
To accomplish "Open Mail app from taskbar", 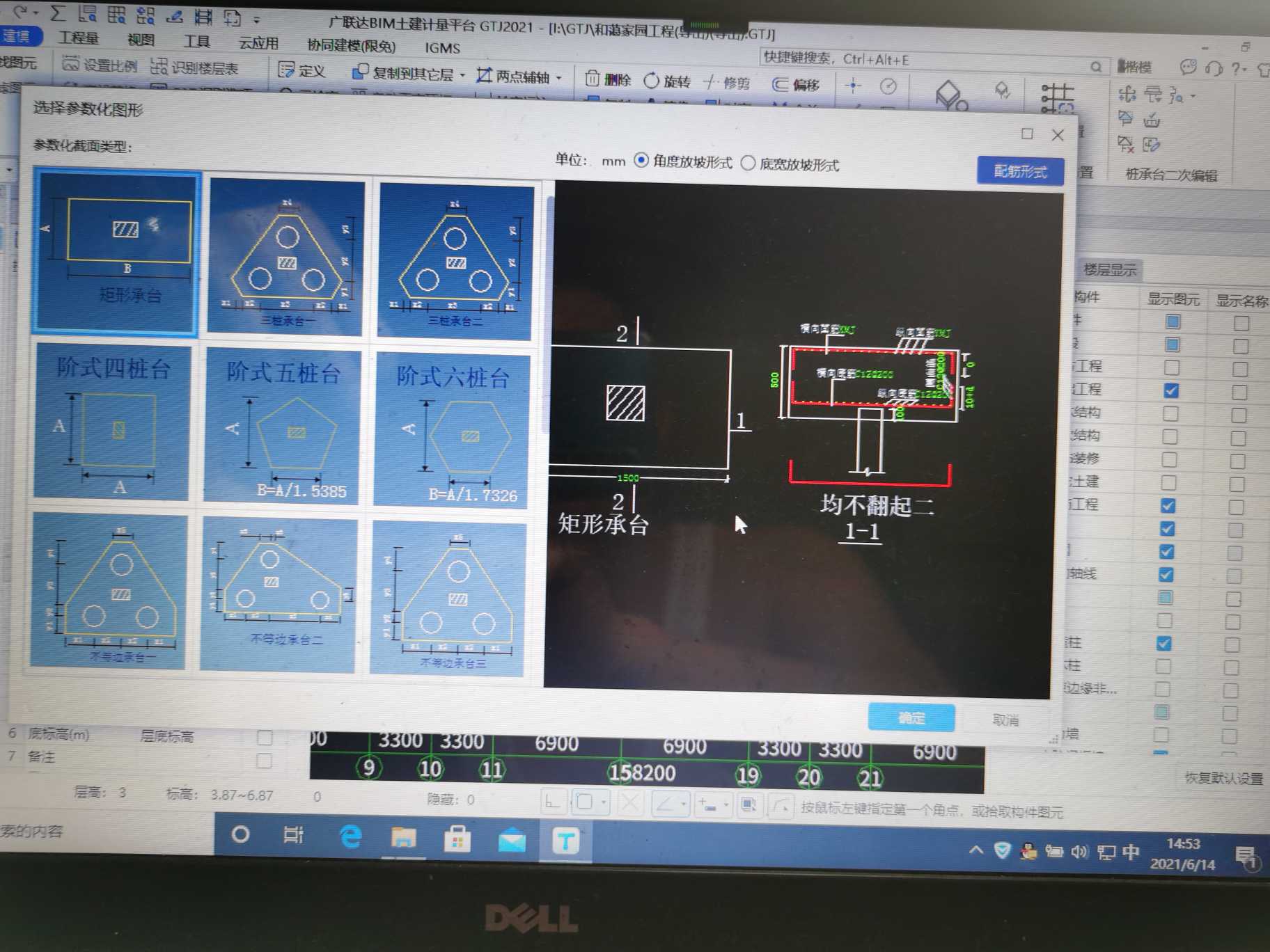I will coord(512,841).
